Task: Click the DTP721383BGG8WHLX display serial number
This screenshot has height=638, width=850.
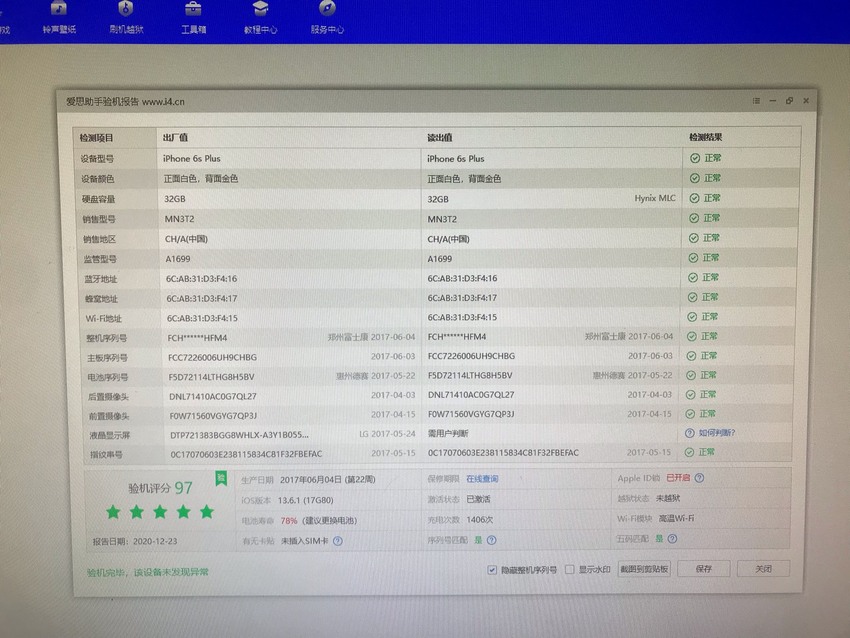Action: click(x=239, y=435)
